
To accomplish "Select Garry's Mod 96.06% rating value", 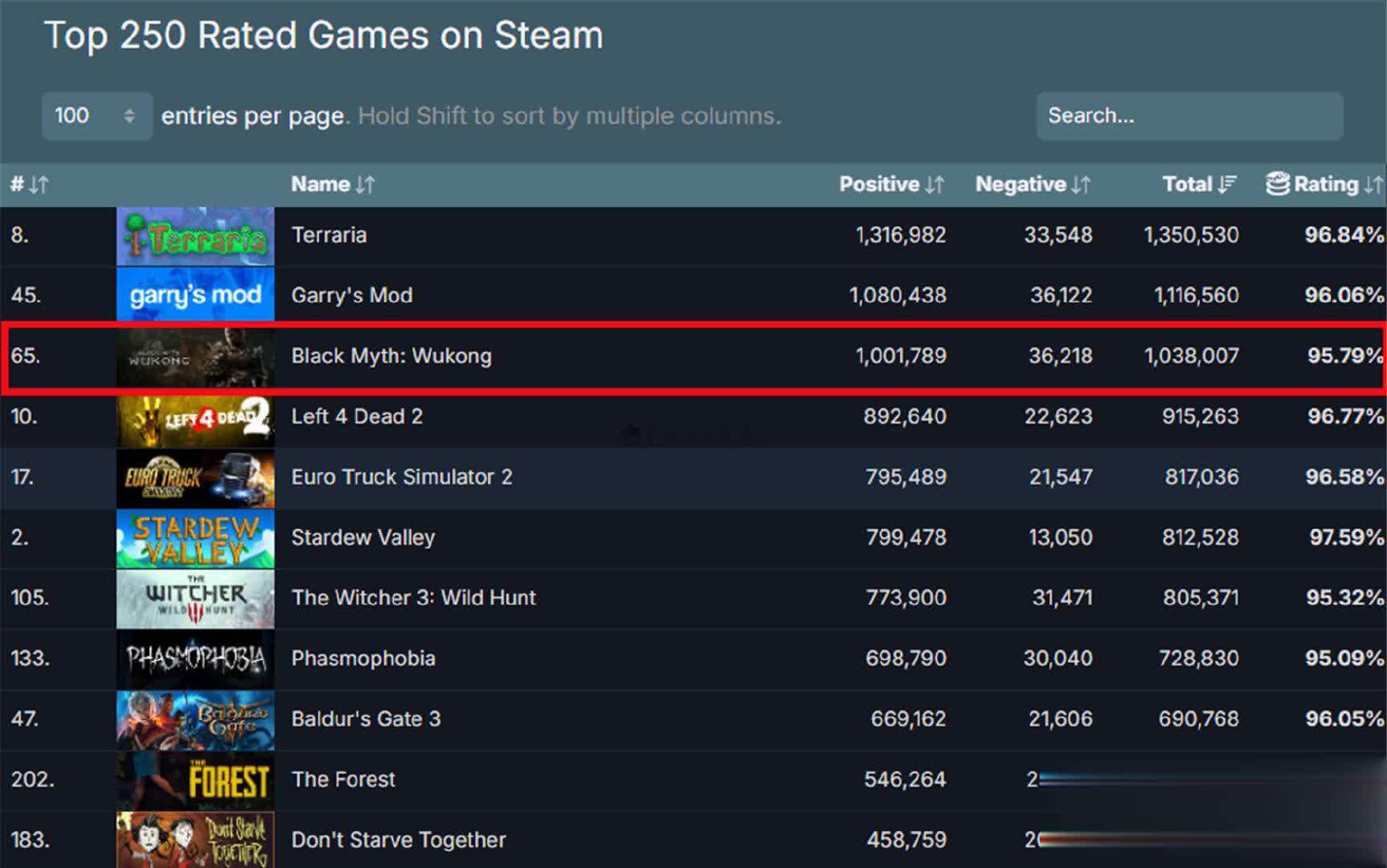I will [1344, 295].
